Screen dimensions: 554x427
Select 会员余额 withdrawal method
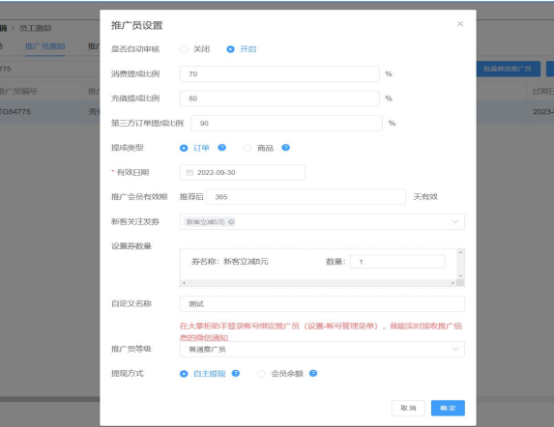261,374
